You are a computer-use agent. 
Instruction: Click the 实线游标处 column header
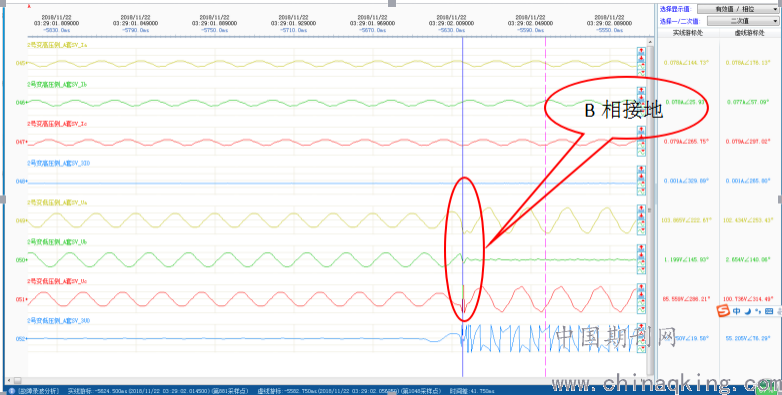coord(688,33)
